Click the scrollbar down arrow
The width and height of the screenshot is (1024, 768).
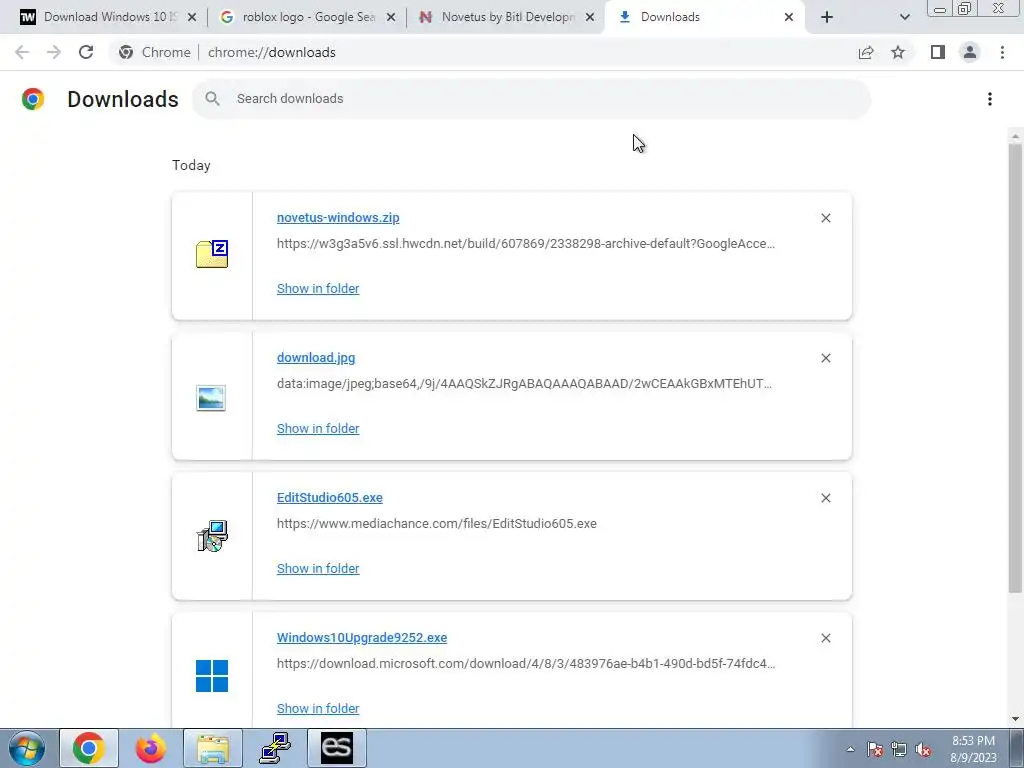point(1015,719)
